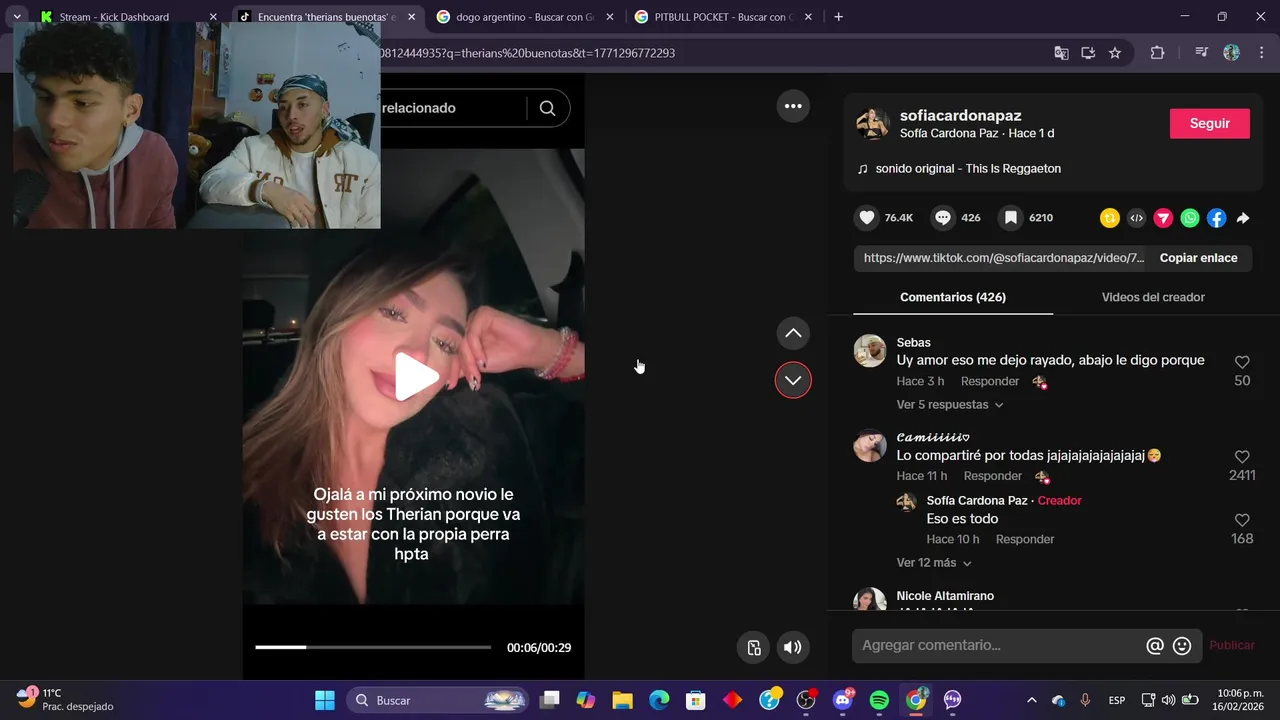Like Sebas's comment
1280x720 pixels.
click(1242, 362)
